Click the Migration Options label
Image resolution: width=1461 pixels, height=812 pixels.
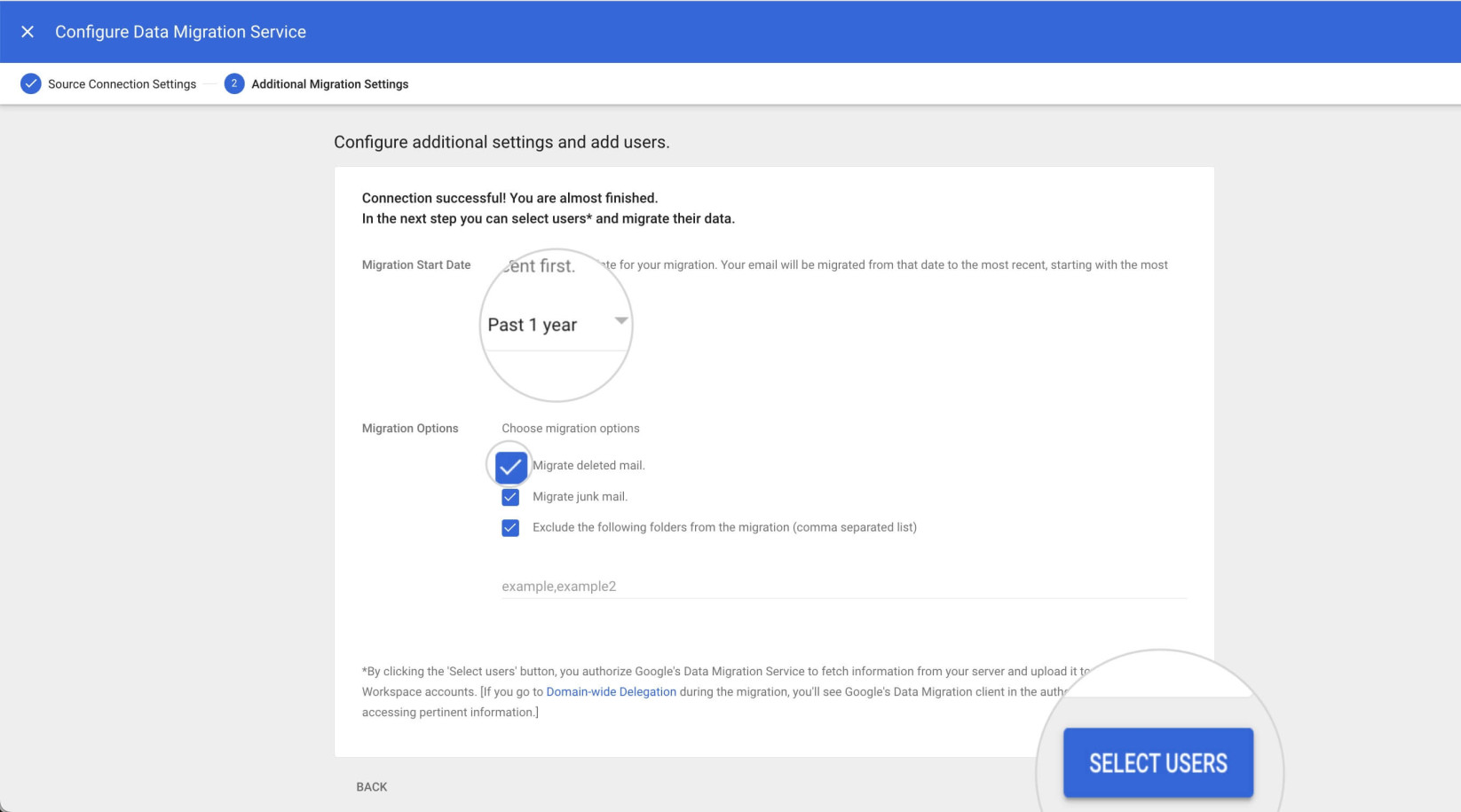[x=410, y=428]
